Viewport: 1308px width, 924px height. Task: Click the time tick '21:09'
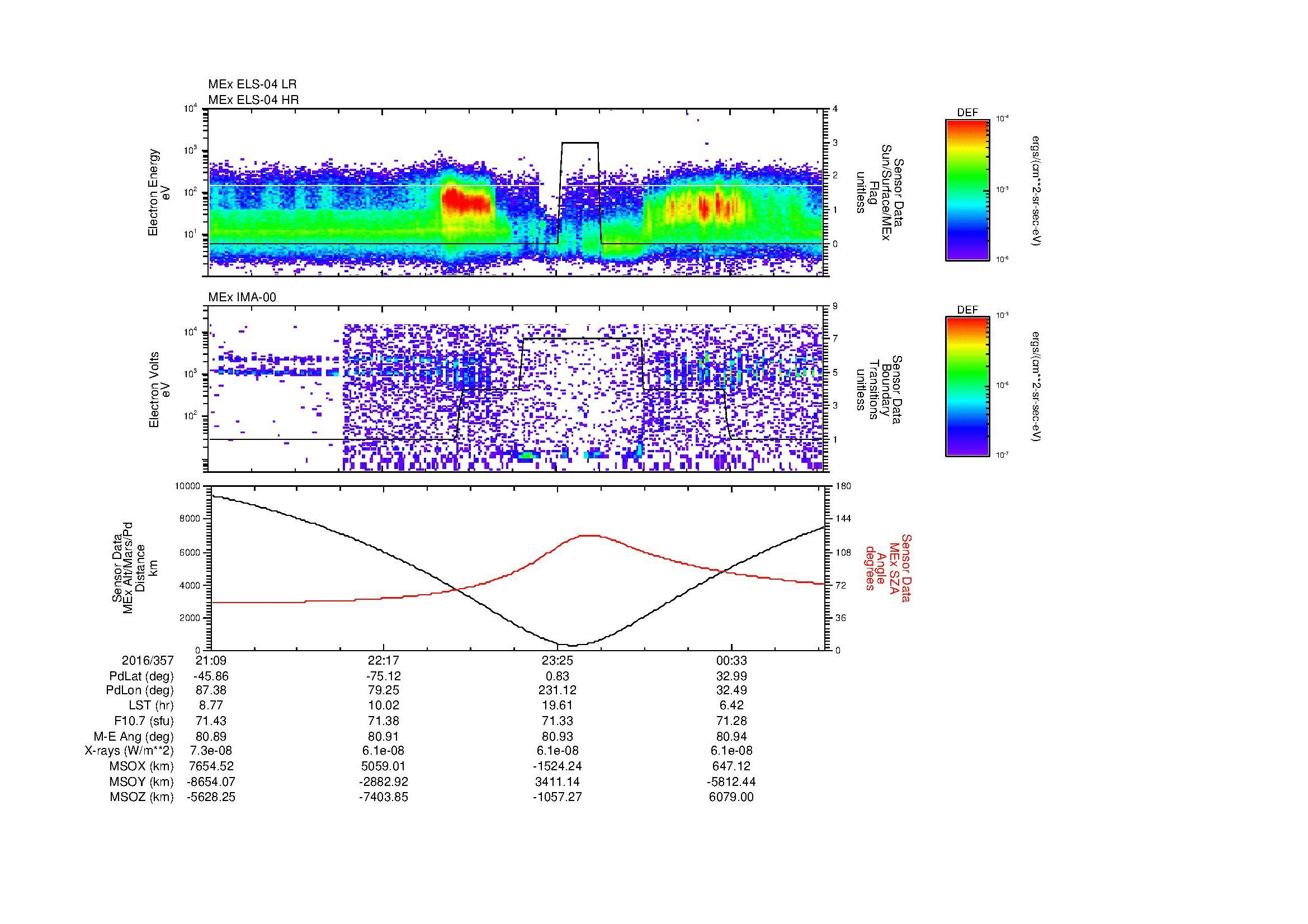point(211,661)
